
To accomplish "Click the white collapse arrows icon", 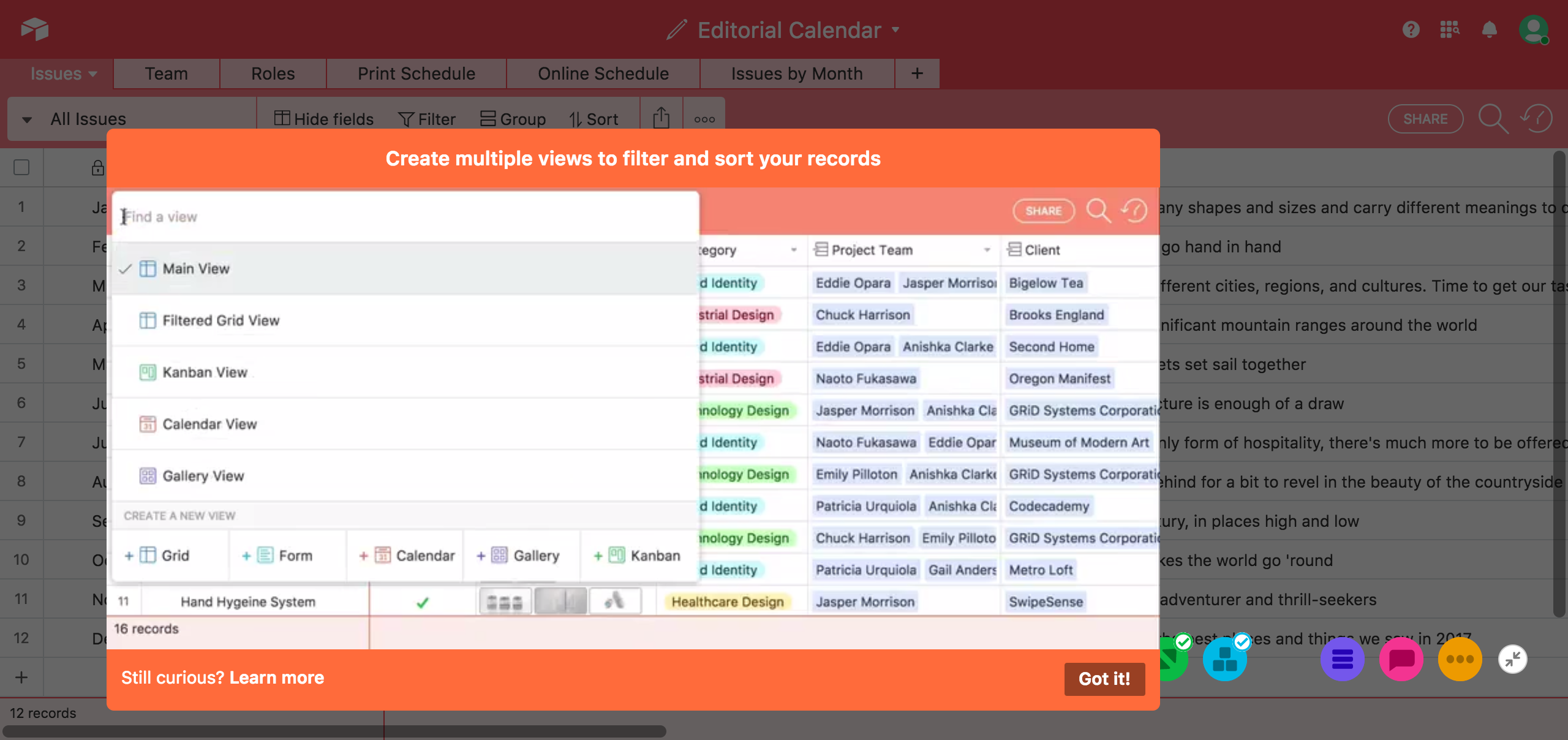I will (1512, 659).
